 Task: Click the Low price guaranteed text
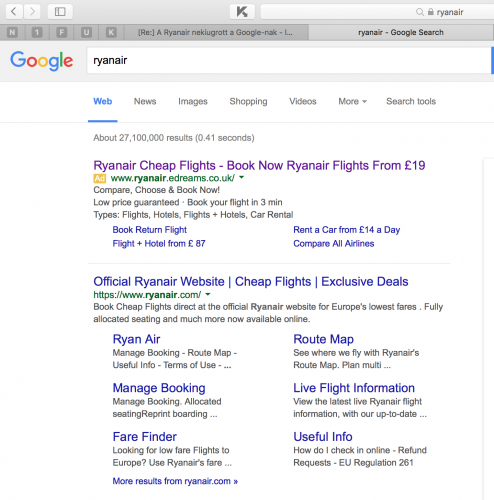tap(136, 202)
